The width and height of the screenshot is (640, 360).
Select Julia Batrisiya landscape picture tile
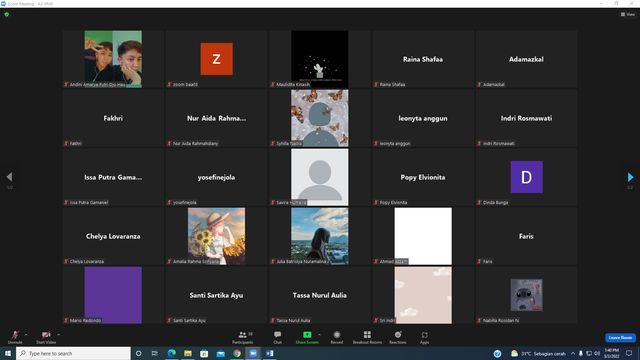(320, 236)
